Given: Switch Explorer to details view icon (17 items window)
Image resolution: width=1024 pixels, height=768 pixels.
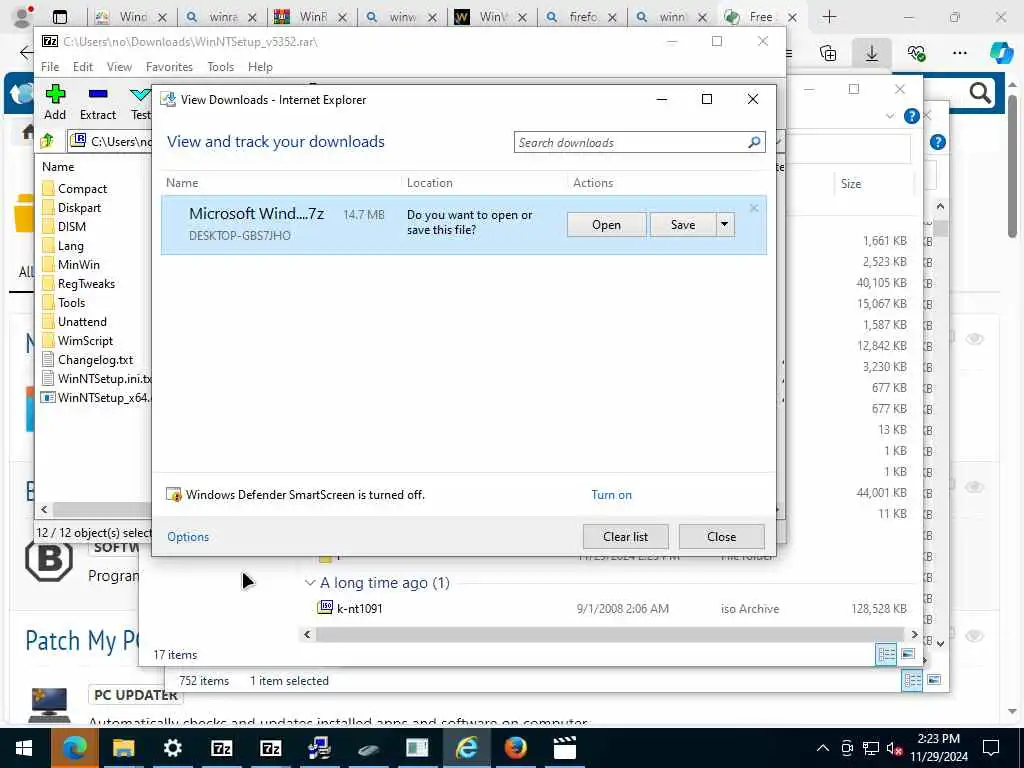Looking at the screenshot, I should (886, 654).
